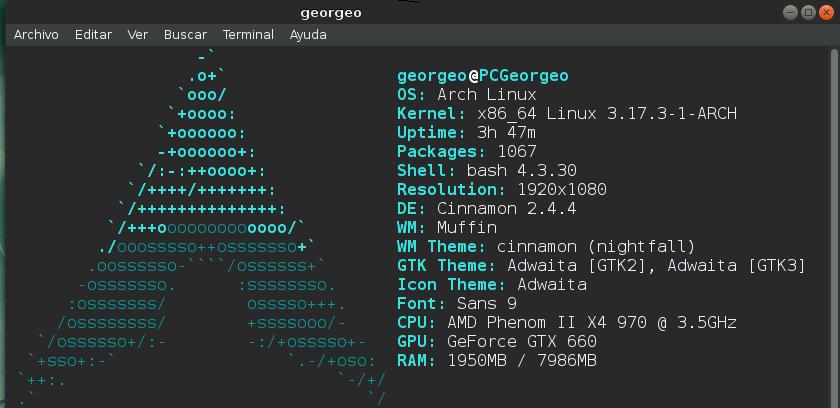Click the CPU AMD Phenom II line
The image size is (840, 408).
click(x=567, y=322)
